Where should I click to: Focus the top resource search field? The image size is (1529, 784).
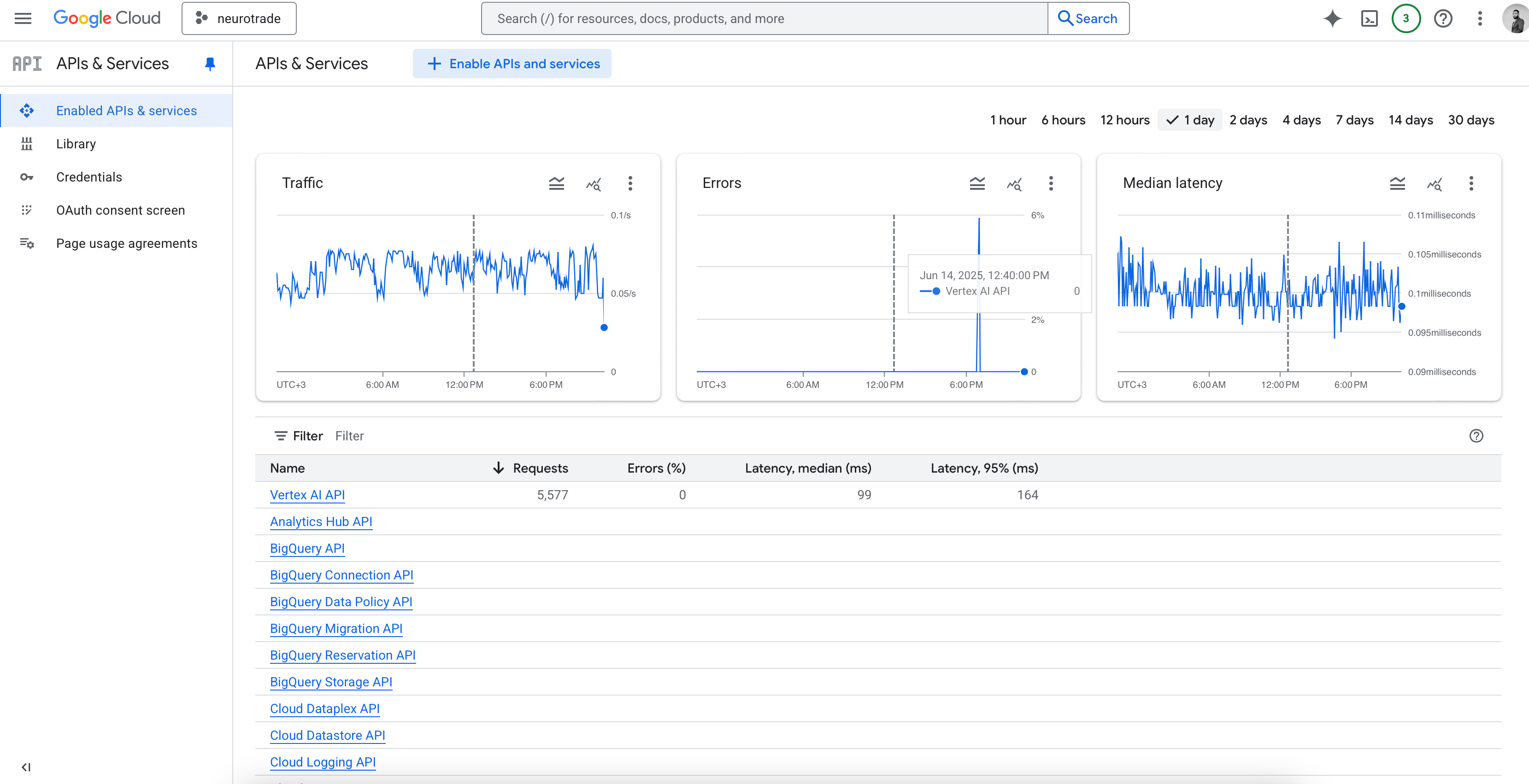[x=764, y=18]
